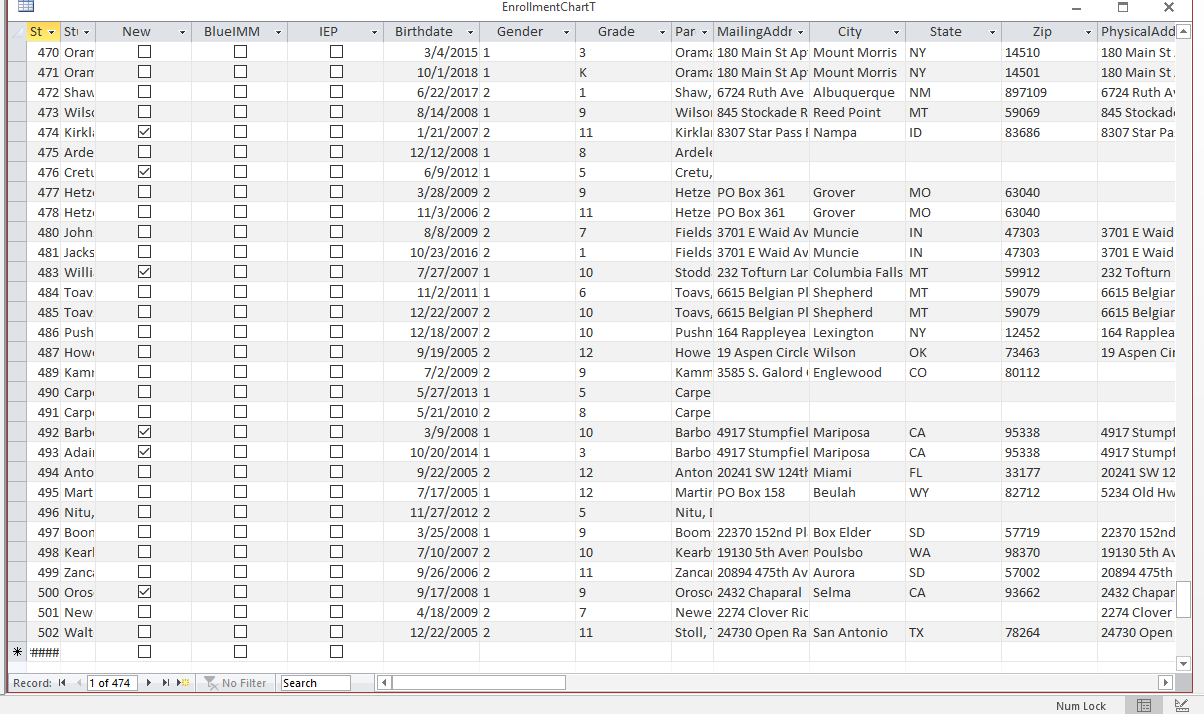The width and height of the screenshot is (1204, 714).
Task: Jump to last record button
Action: 166,683
